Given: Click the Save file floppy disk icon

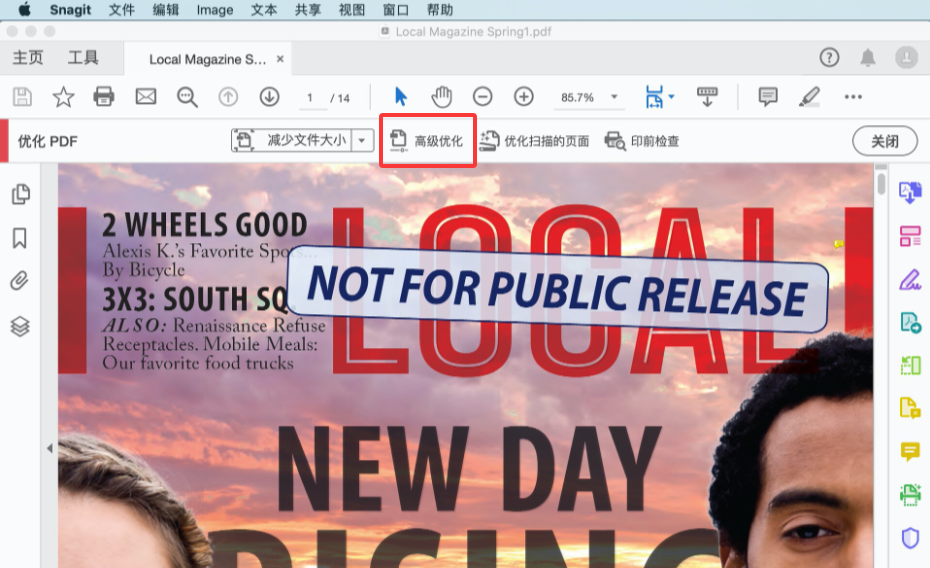Looking at the screenshot, I should tap(22, 97).
